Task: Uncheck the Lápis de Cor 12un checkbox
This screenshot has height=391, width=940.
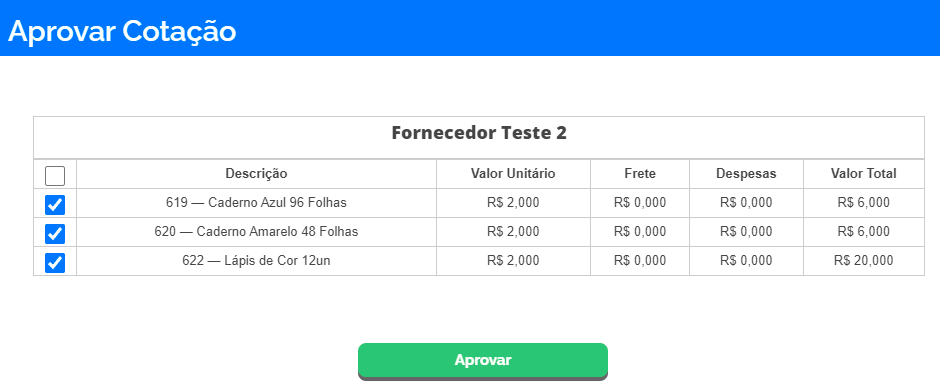Action: click(55, 263)
